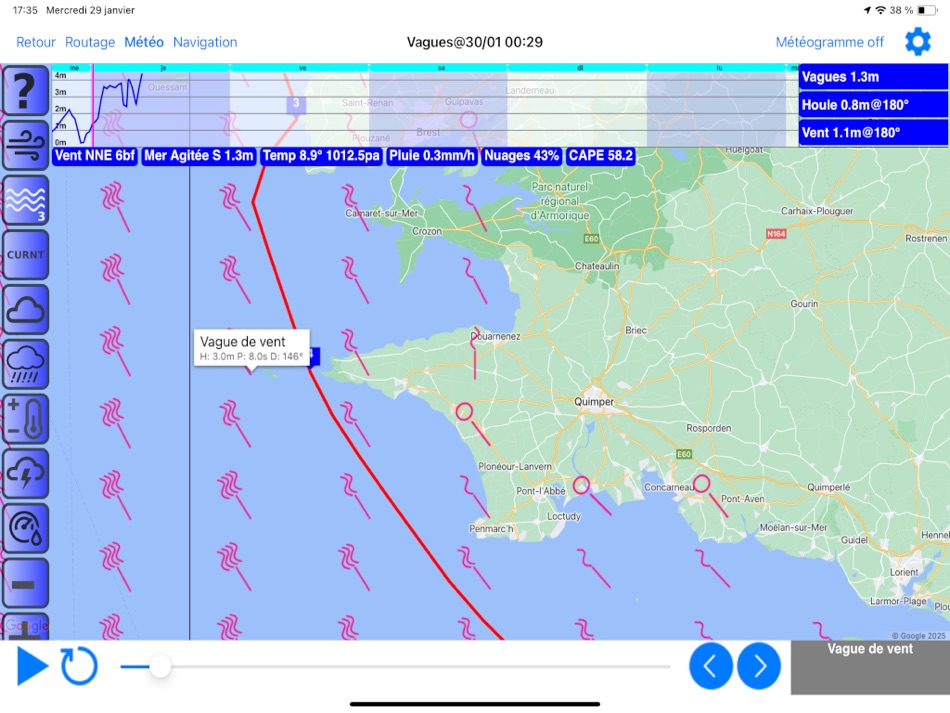Tap Camaret-sur-Mer on the map
Viewport: 950px width, 713px height.
[x=382, y=213]
